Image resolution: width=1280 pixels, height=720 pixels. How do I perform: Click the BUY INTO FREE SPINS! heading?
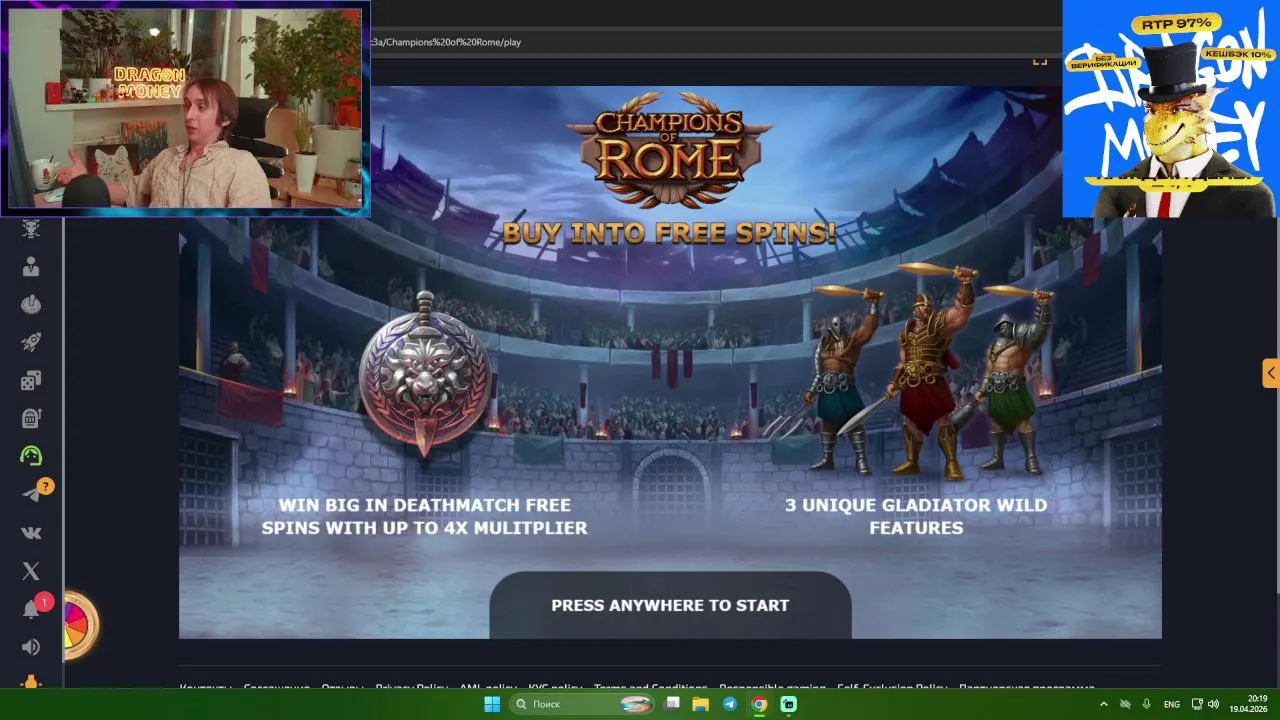669,233
